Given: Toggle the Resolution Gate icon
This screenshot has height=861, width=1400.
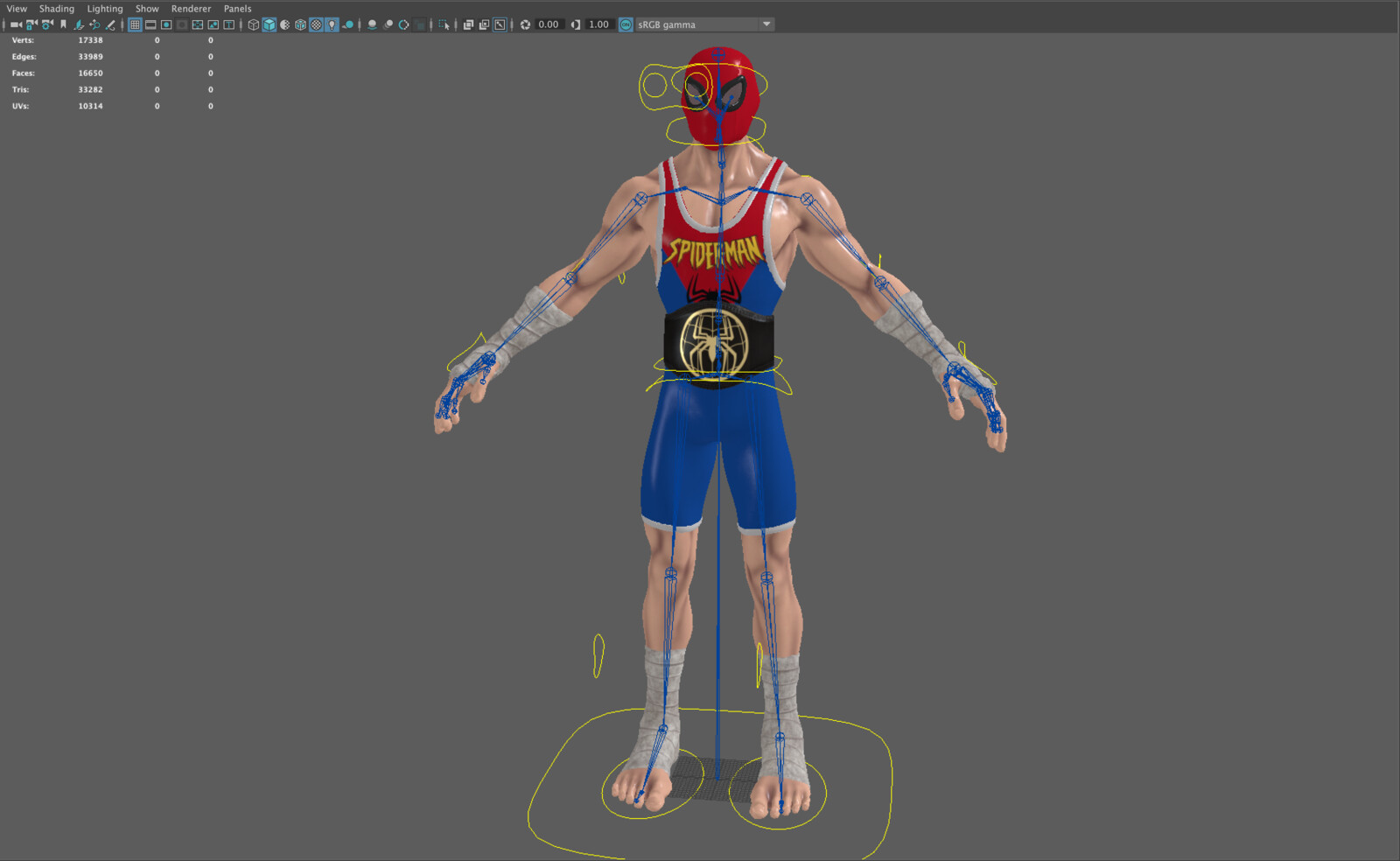Looking at the screenshot, I should pyautogui.click(x=166, y=24).
